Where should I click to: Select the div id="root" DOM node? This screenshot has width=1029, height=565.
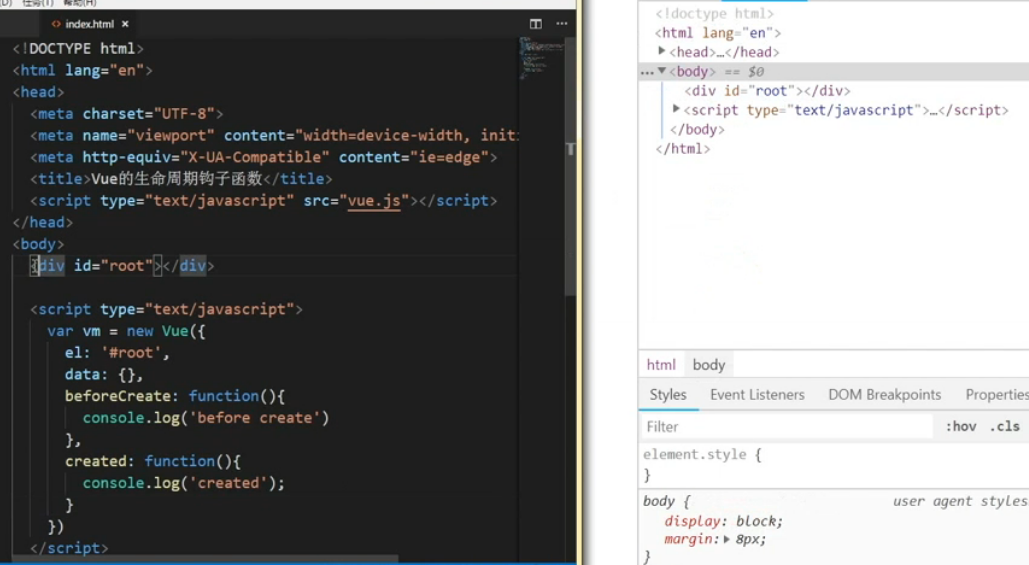[767, 91]
